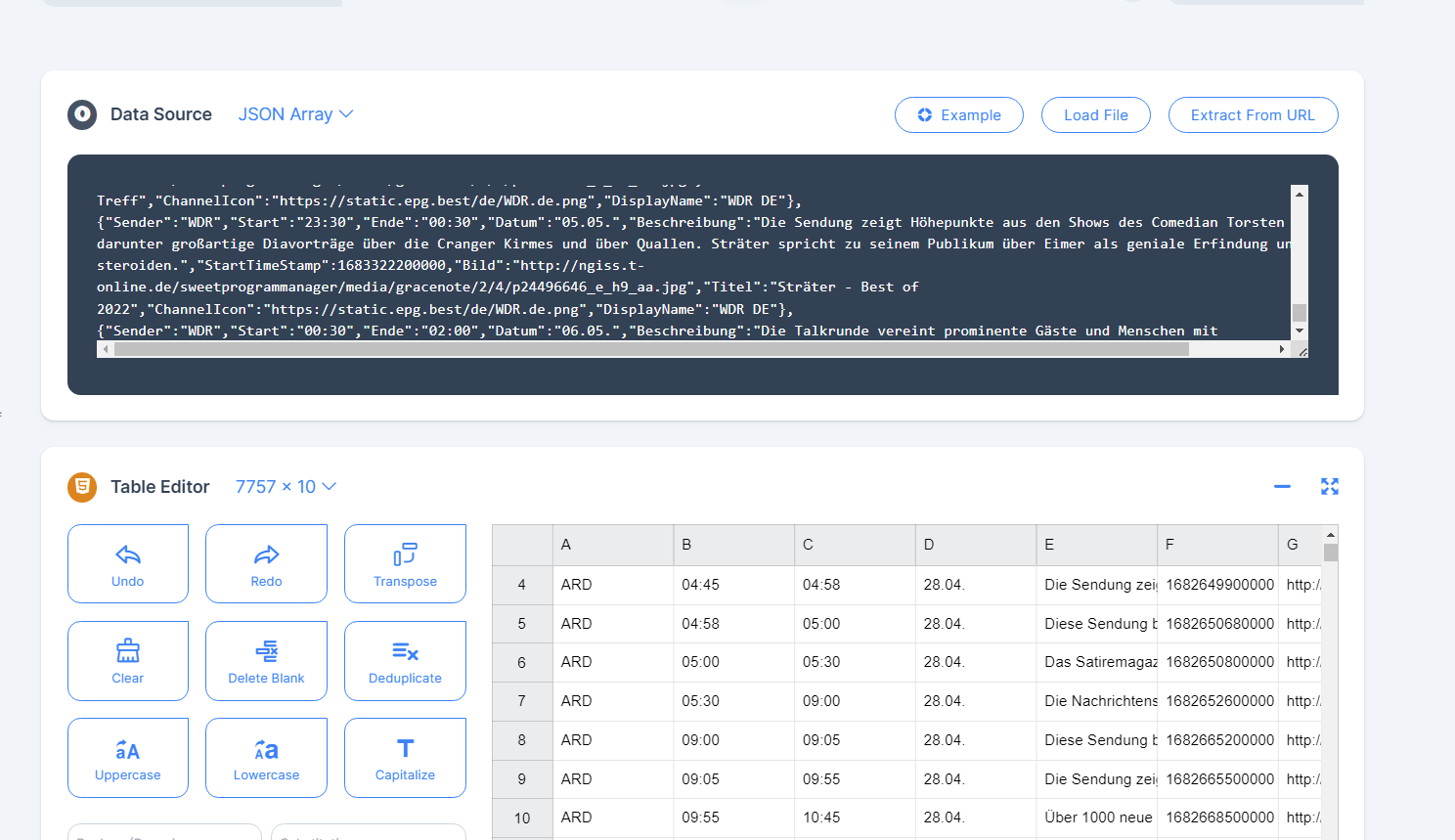Image resolution: width=1455 pixels, height=840 pixels.
Task: Click cell with time 04:45
Action: [x=734, y=585]
